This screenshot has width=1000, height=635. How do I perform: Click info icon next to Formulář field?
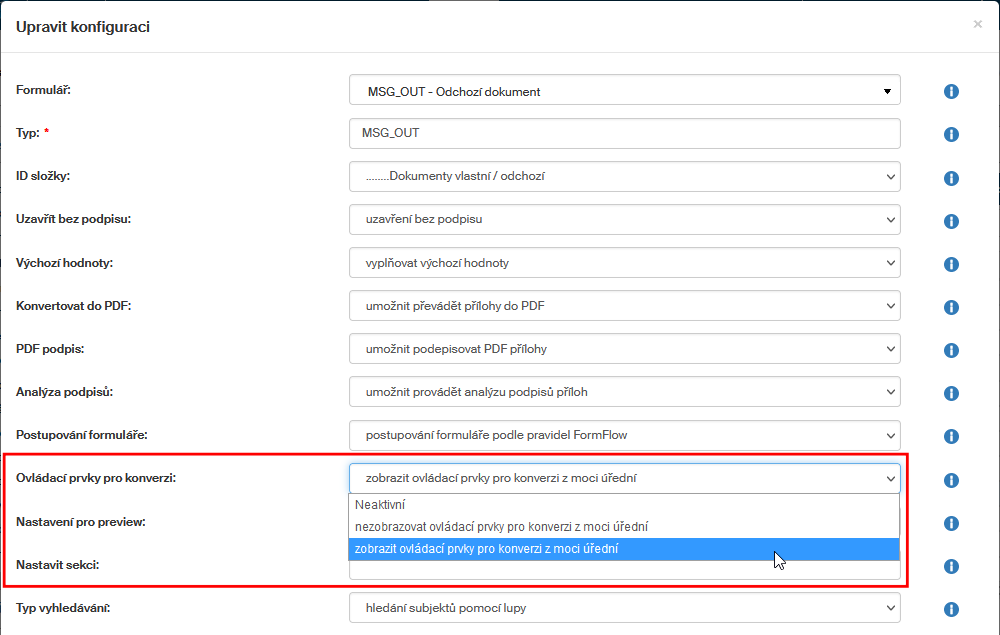[951, 92]
